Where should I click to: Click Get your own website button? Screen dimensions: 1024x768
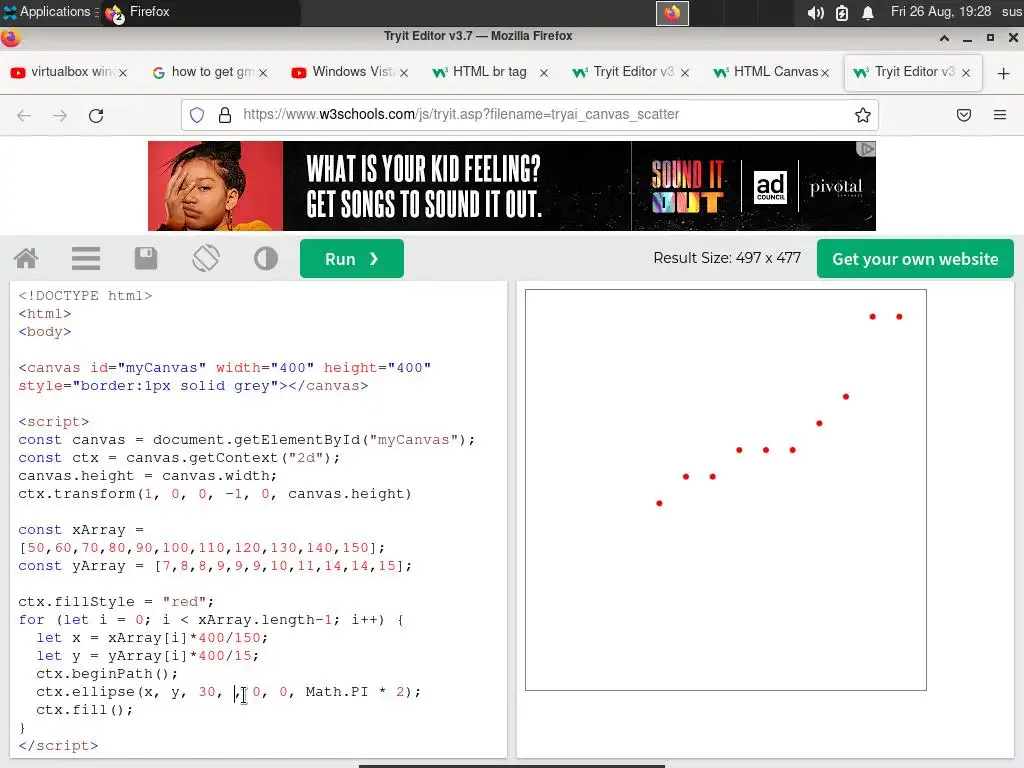click(915, 259)
